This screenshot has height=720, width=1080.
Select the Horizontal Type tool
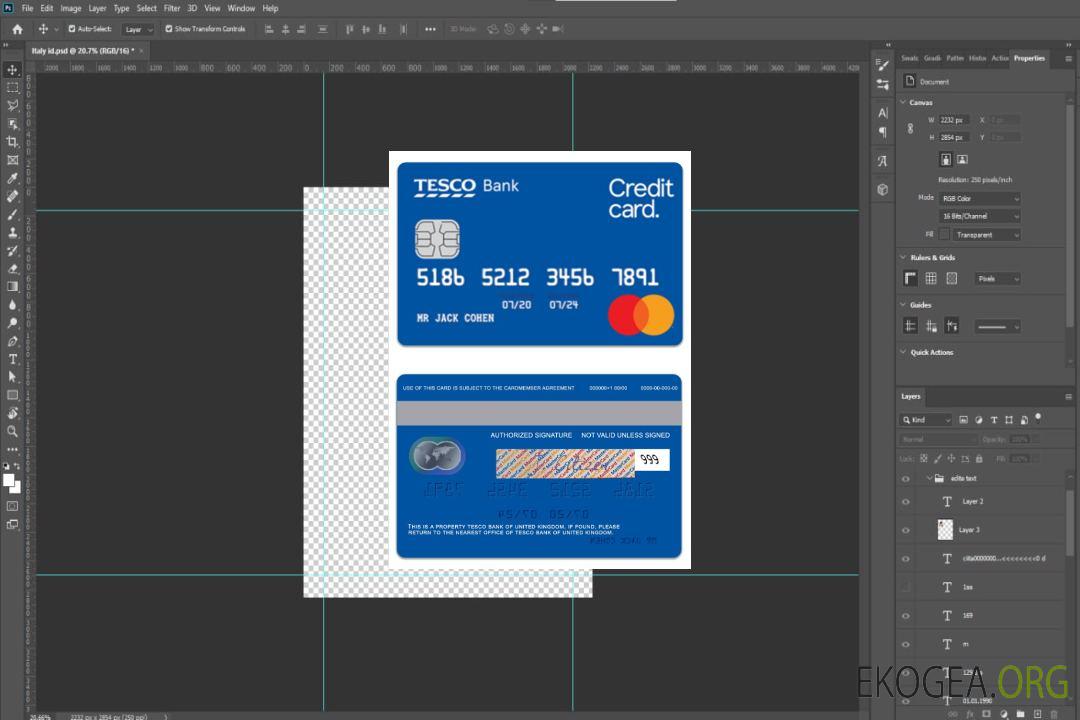point(12,359)
